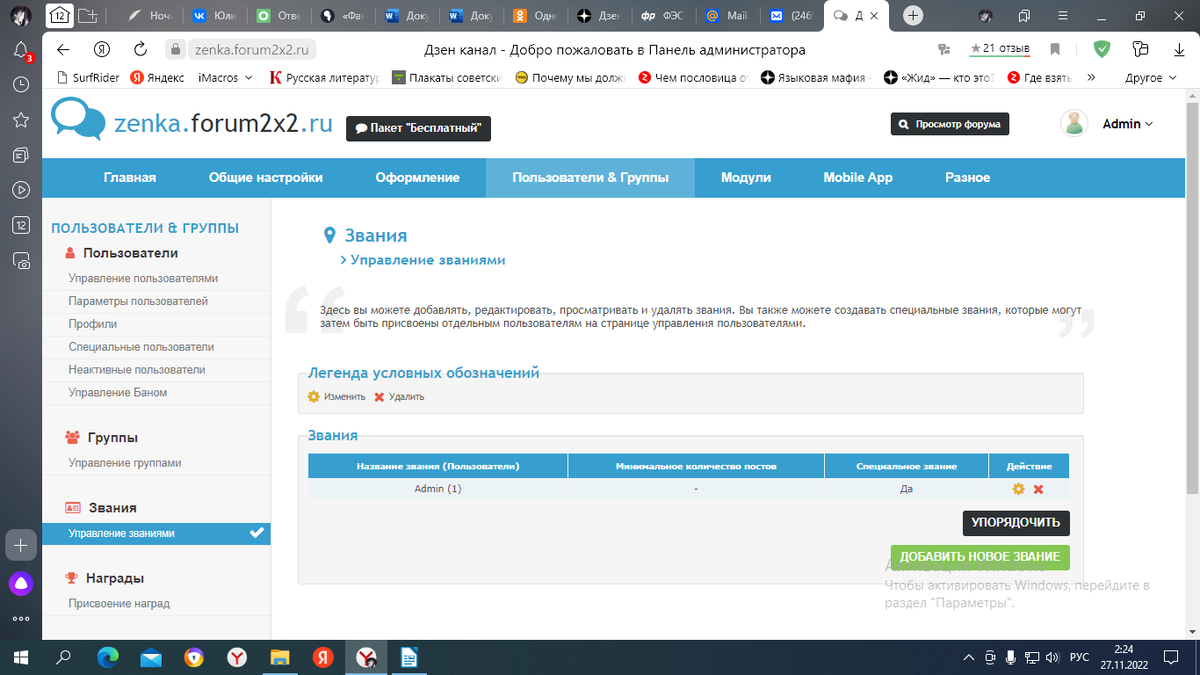Reload page with refresh icon

141,49
